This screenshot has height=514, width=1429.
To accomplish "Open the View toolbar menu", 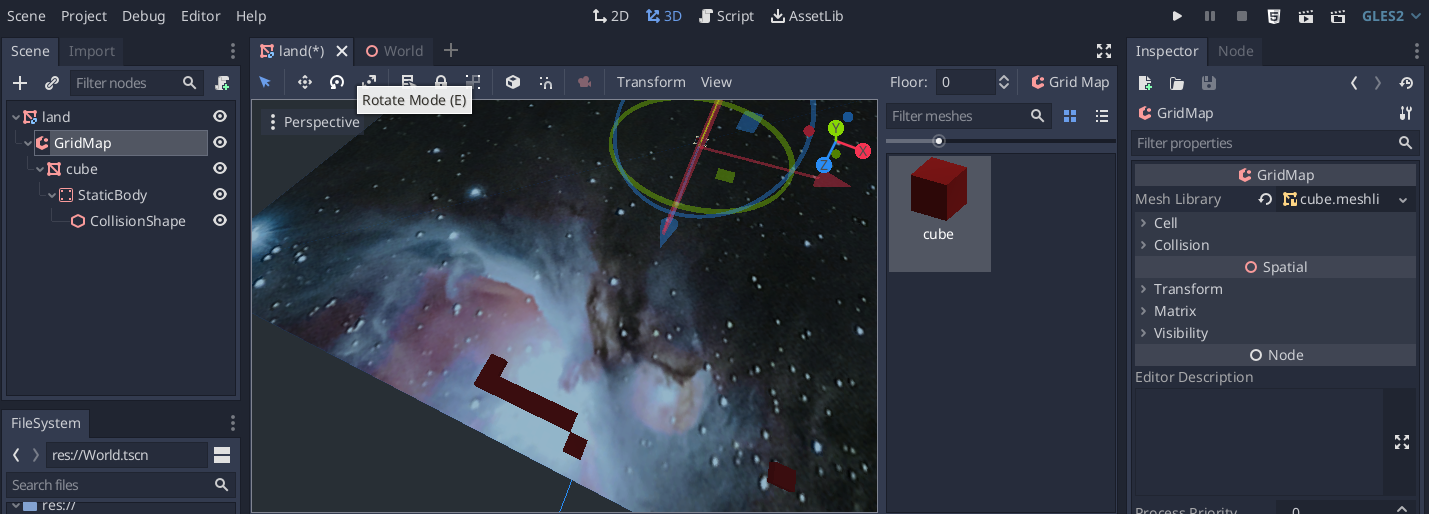I will tap(716, 82).
